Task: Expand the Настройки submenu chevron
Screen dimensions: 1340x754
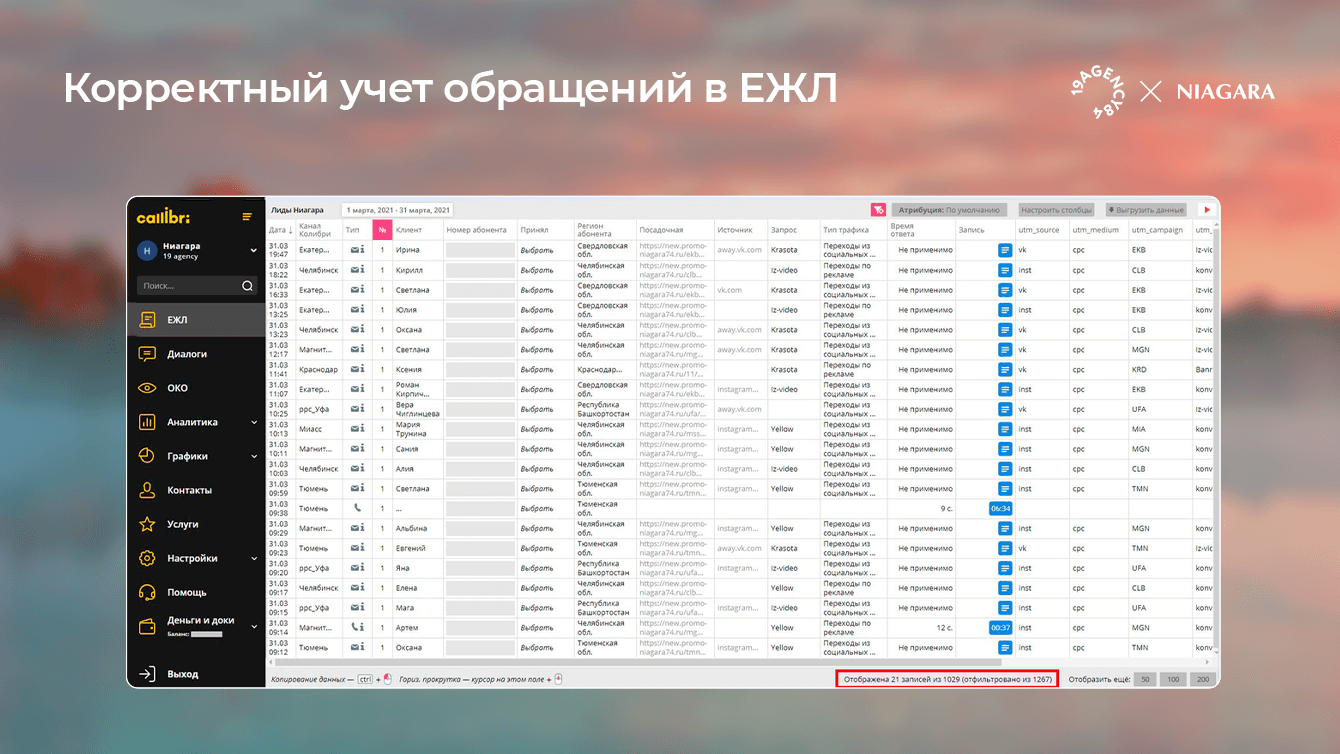Action: (254, 558)
